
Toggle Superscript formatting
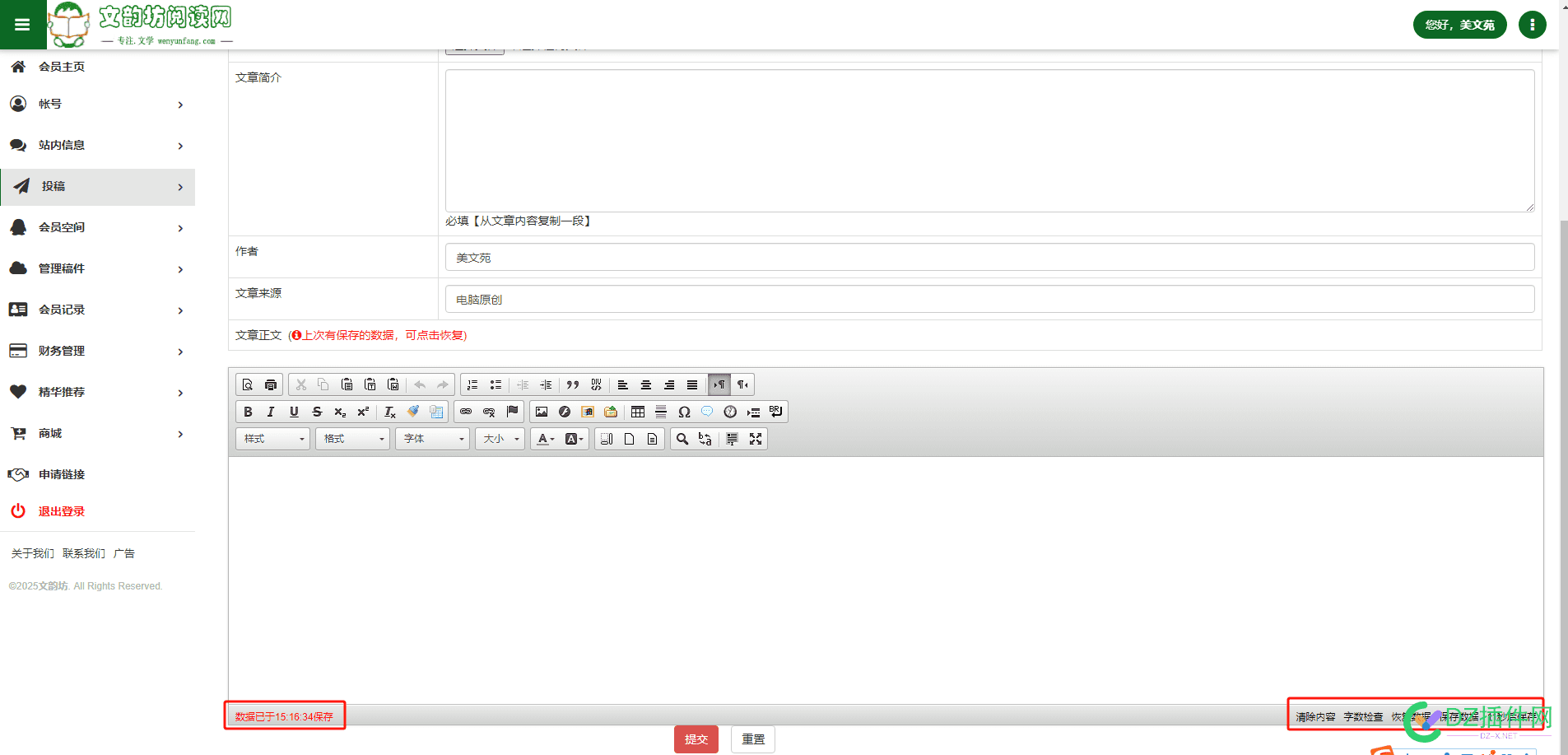[x=363, y=412]
